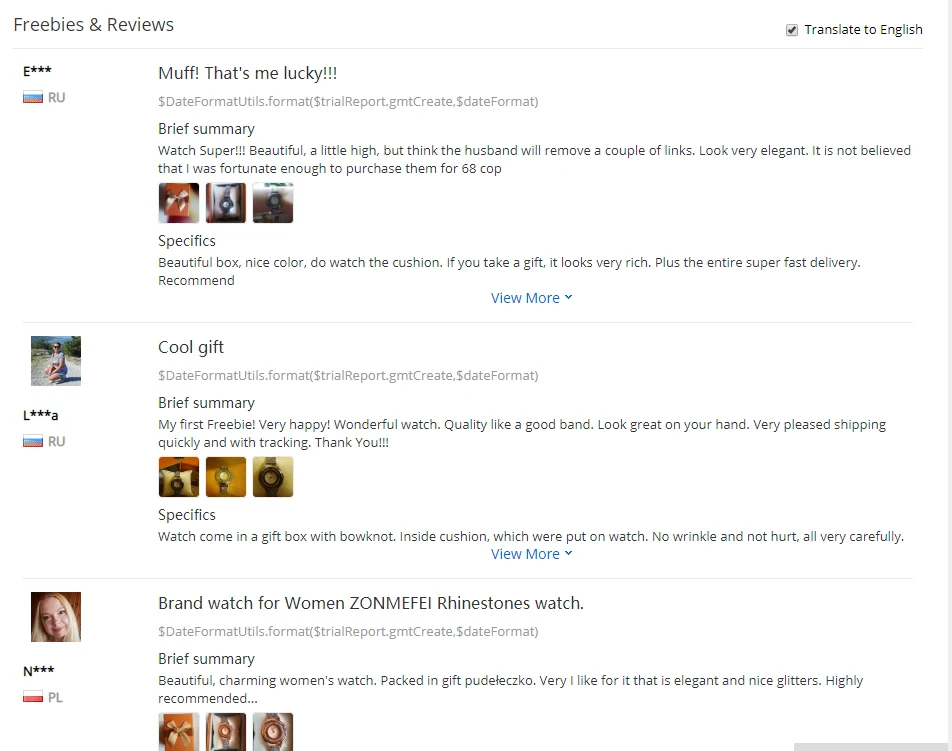Click the review title "Cool gift"
This screenshot has height=751, width=952.
click(191, 347)
